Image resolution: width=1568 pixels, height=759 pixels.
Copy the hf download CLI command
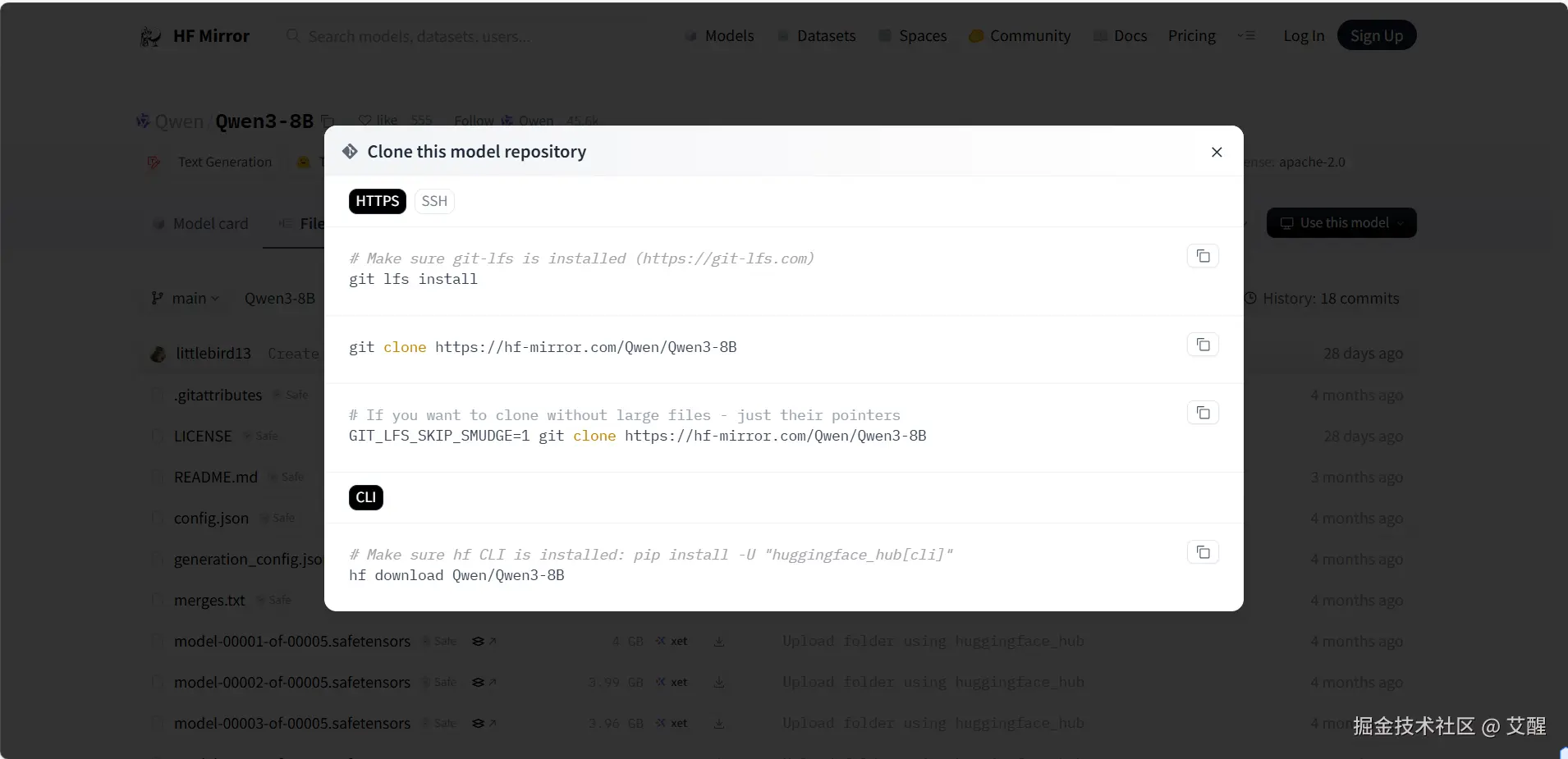[x=1203, y=552]
